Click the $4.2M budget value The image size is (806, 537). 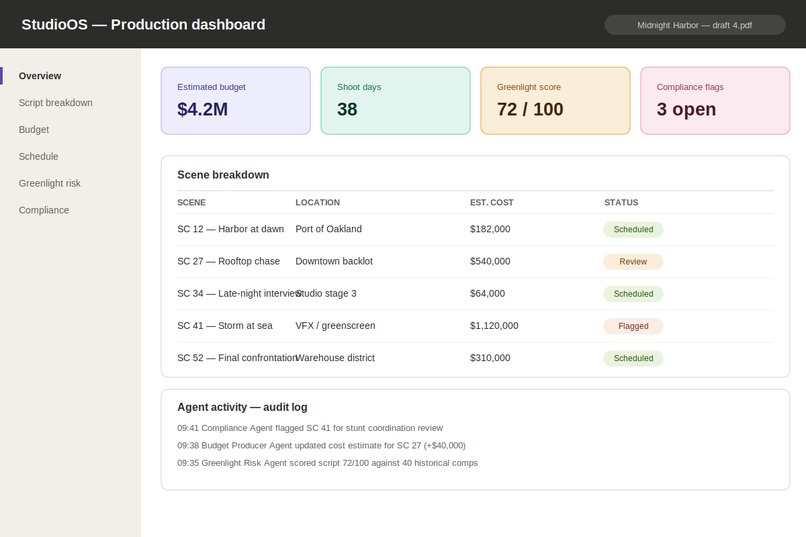(x=203, y=109)
